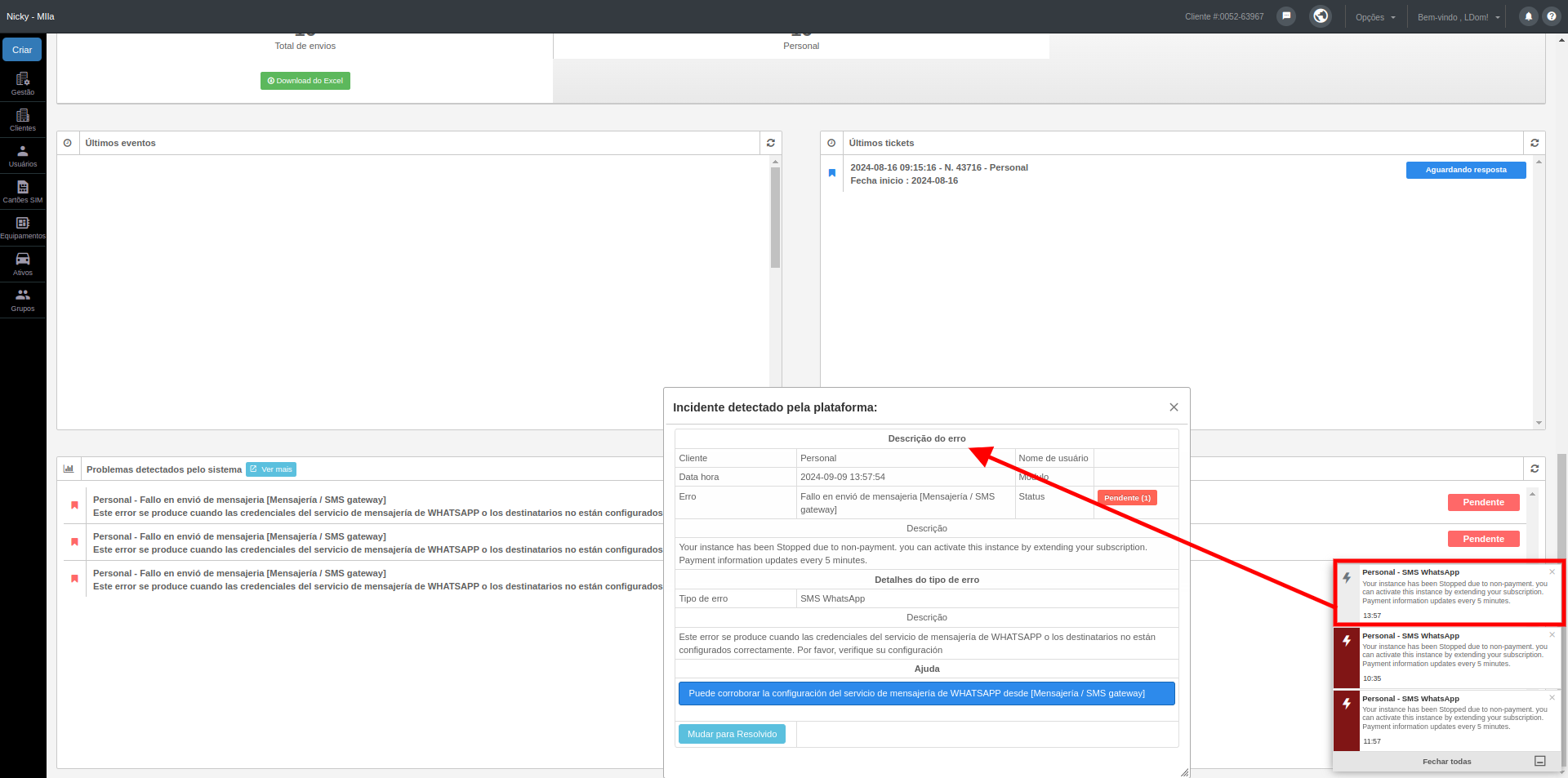This screenshot has height=778, width=1568.
Task: Refresh the Últimos eventos panel
Action: tap(770, 143)
